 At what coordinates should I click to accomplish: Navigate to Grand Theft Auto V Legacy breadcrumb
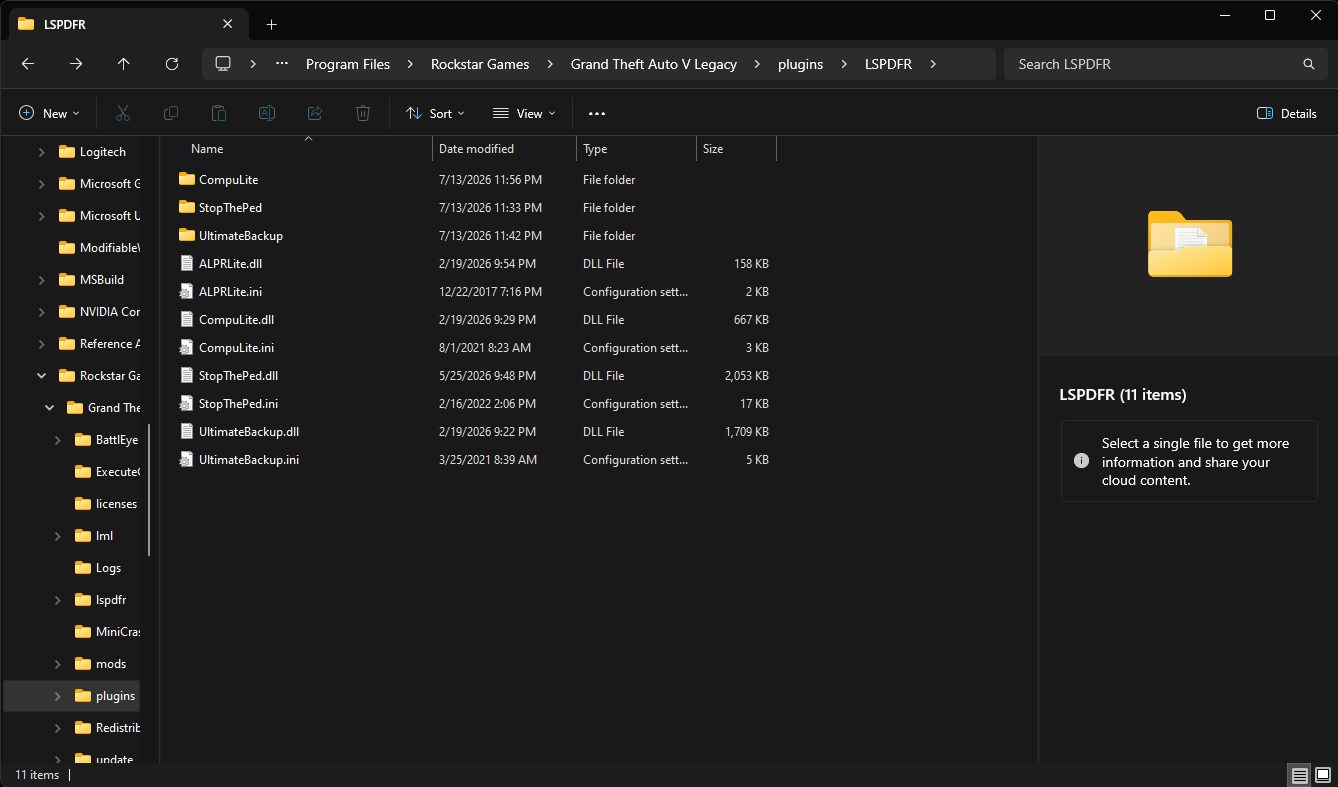(x=653, y=64)
